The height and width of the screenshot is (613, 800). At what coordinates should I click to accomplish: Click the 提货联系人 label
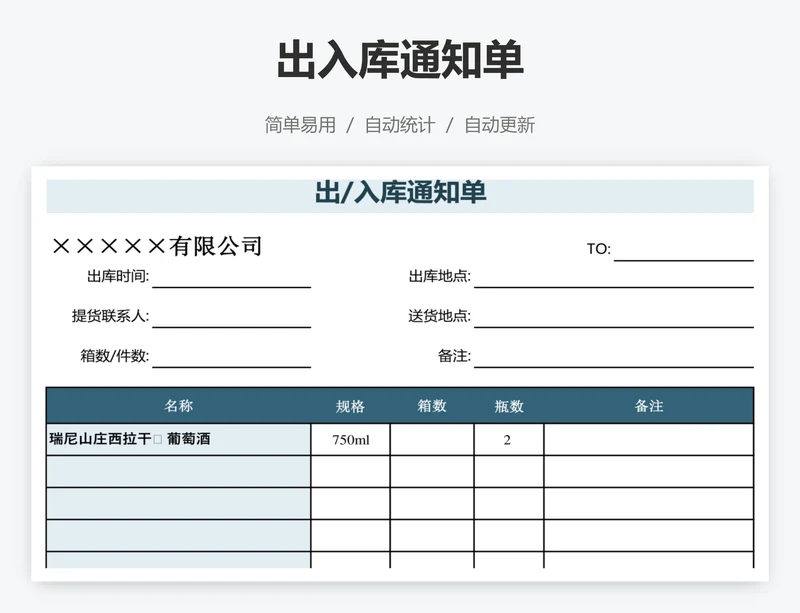pyautogui.click(x=110, y=316)
